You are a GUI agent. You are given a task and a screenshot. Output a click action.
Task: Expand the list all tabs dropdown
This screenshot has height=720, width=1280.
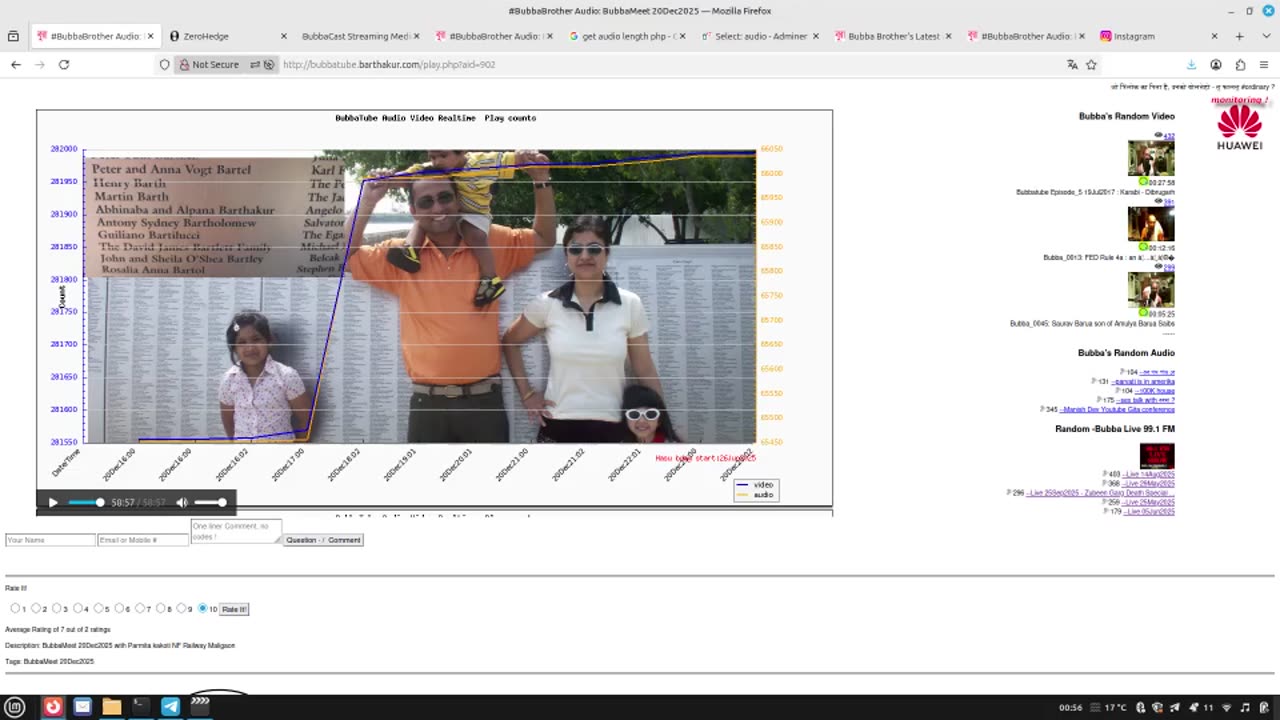point(1264,36)
